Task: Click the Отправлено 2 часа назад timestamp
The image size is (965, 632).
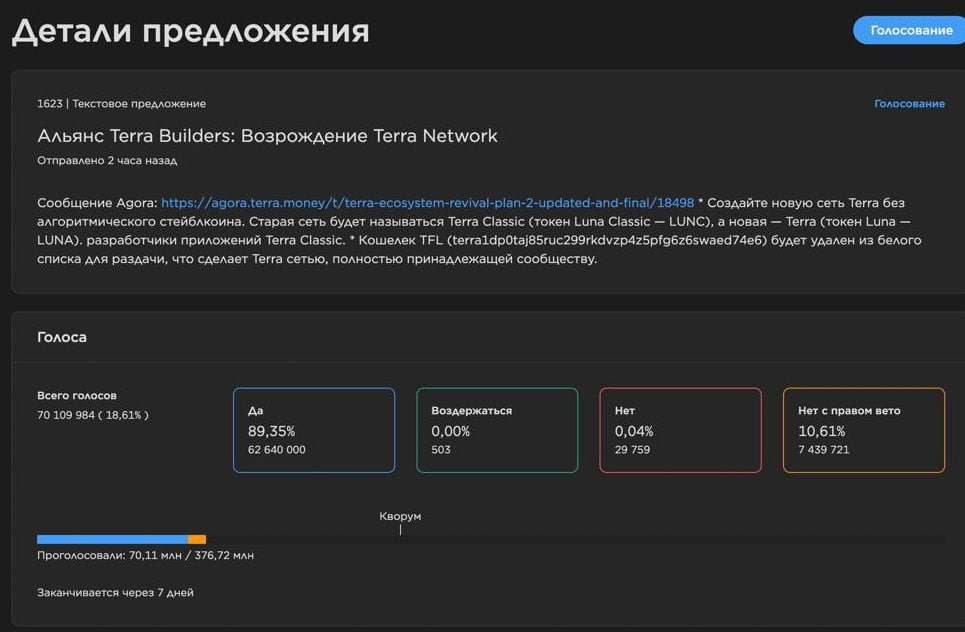Action: tap(107, 160)
